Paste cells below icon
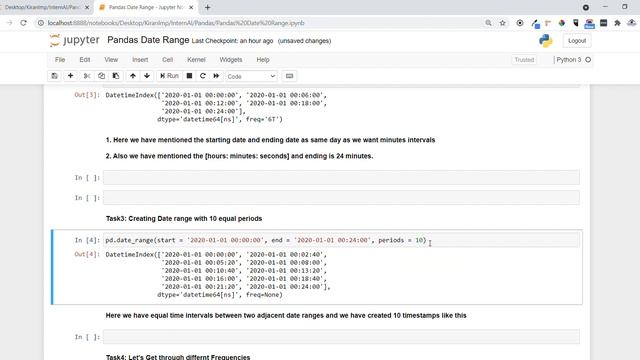The image size is (640, 360). (116, 76)
